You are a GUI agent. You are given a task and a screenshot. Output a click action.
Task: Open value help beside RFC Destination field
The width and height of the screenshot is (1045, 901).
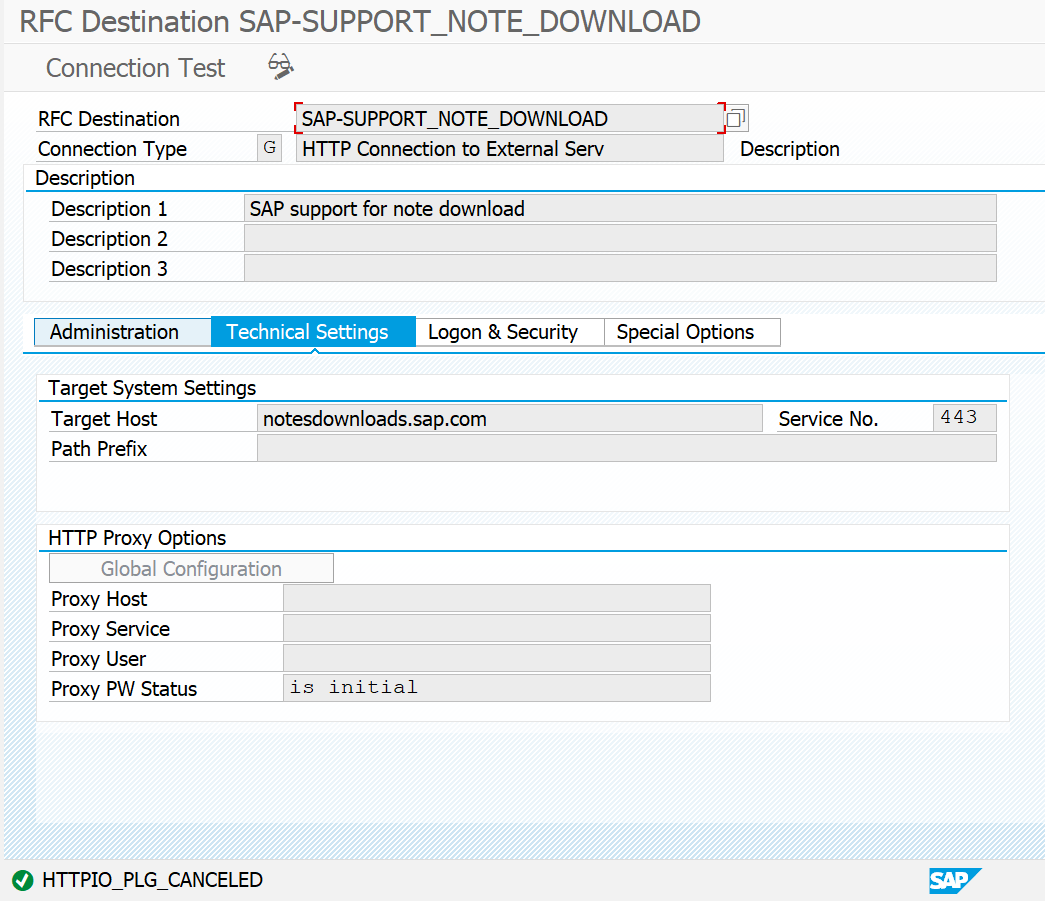point(736,119)
